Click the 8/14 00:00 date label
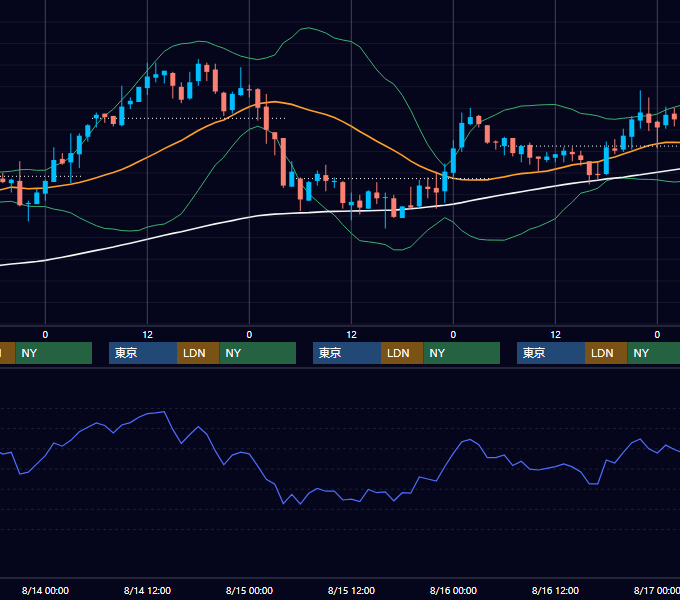 pos(45,590)
